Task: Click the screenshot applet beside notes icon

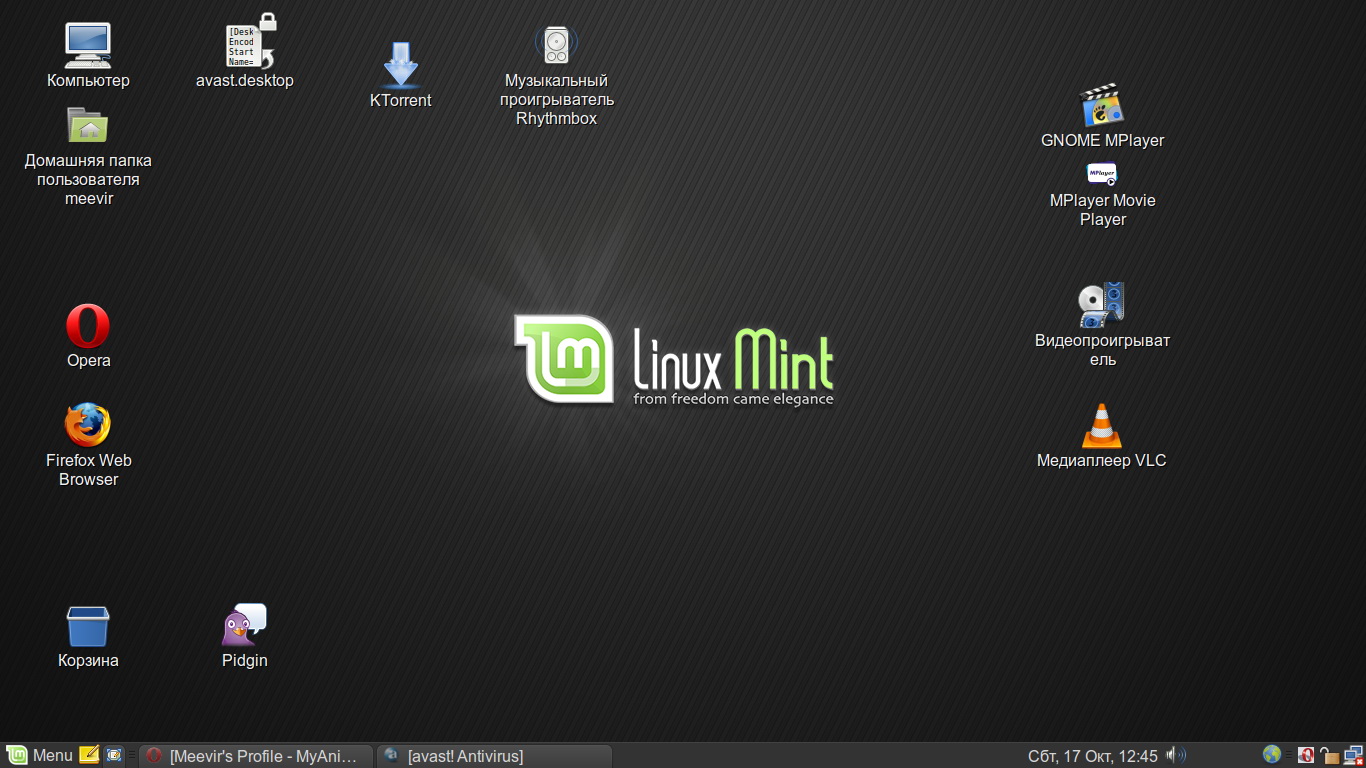Action: pos(114,755)
